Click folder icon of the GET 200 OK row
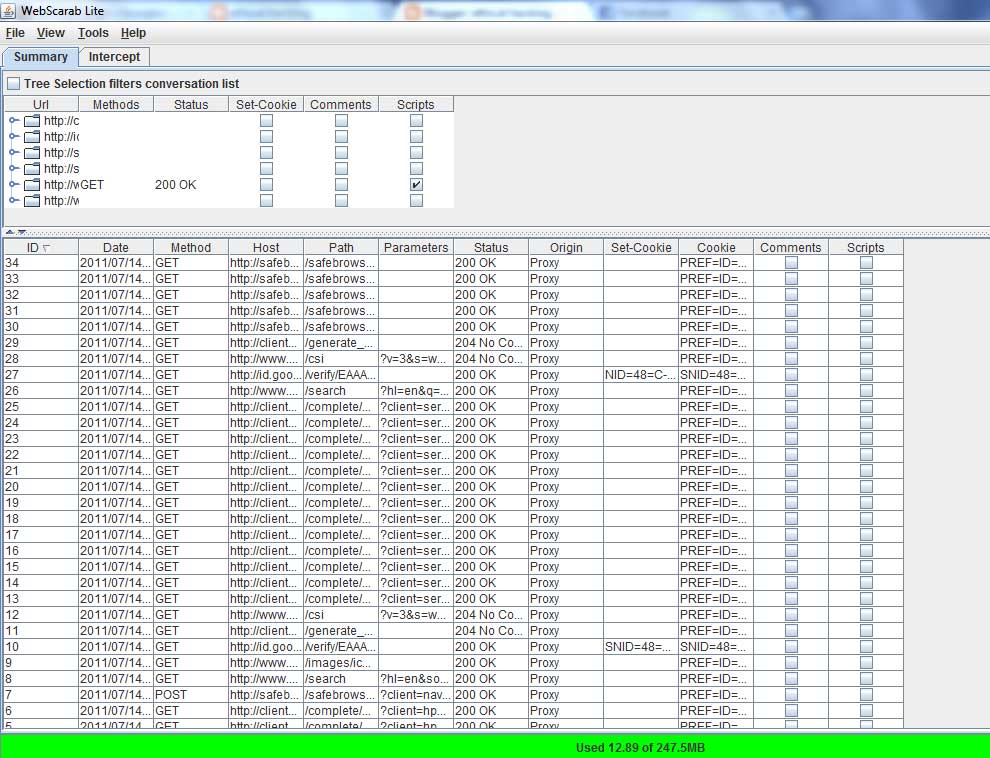The width and height of the screenshot is (990, 758). click(x=32, y=185)
